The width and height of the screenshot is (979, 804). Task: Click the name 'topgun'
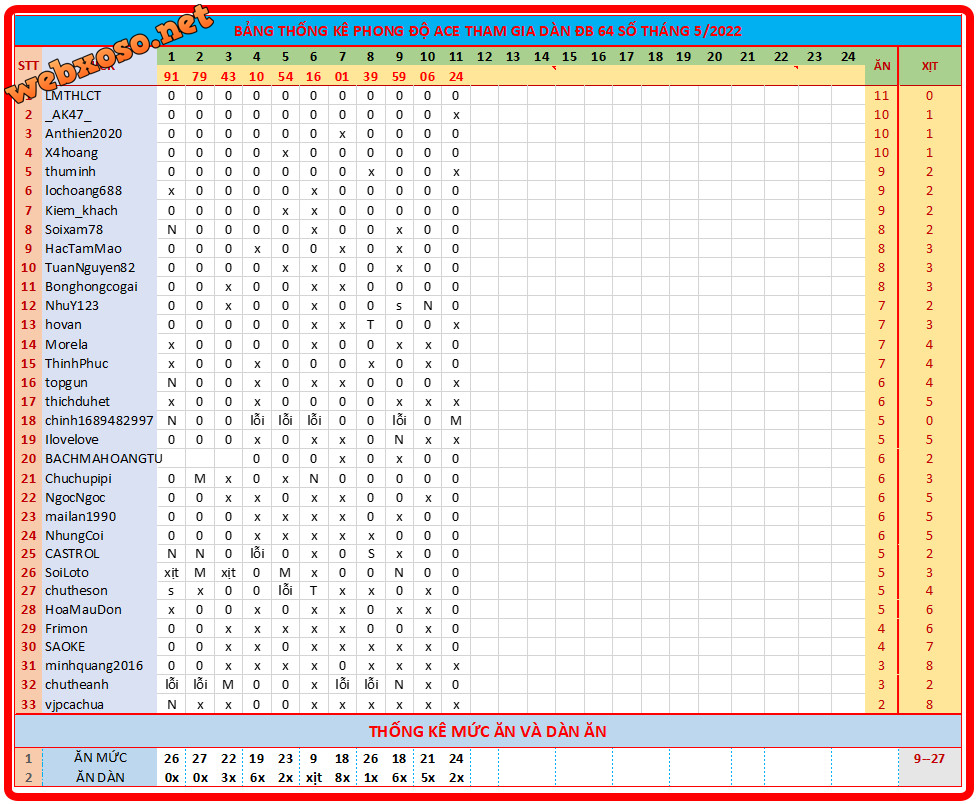[x=66, y=383]
